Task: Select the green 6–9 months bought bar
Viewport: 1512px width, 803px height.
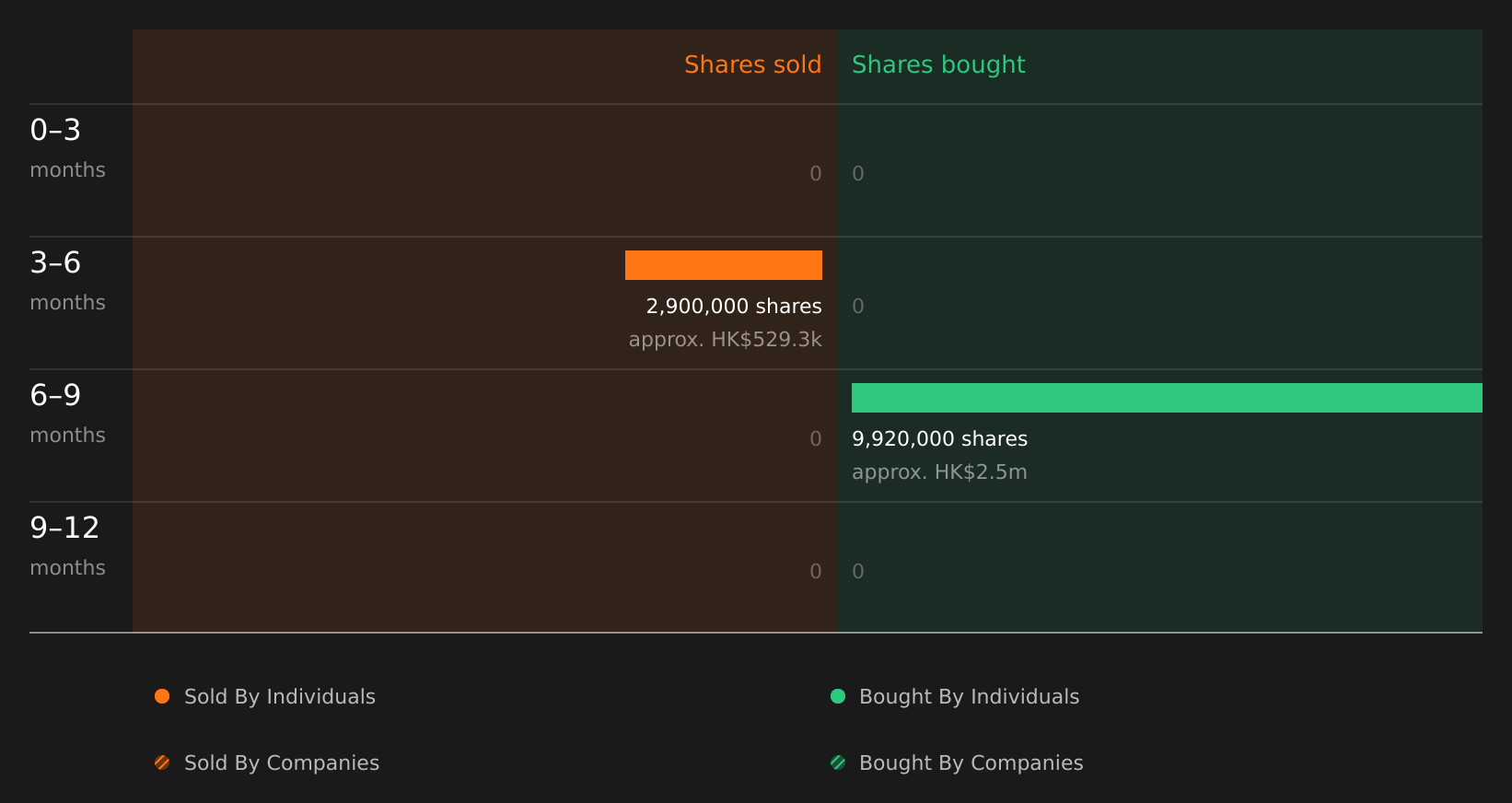Action: click(x=1167, y=398)
